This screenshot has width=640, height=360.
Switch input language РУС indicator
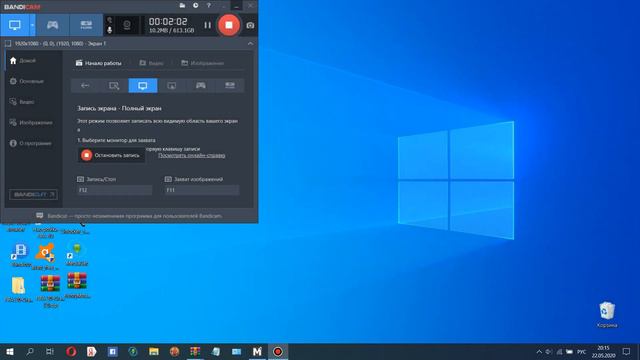coord(582,352)
